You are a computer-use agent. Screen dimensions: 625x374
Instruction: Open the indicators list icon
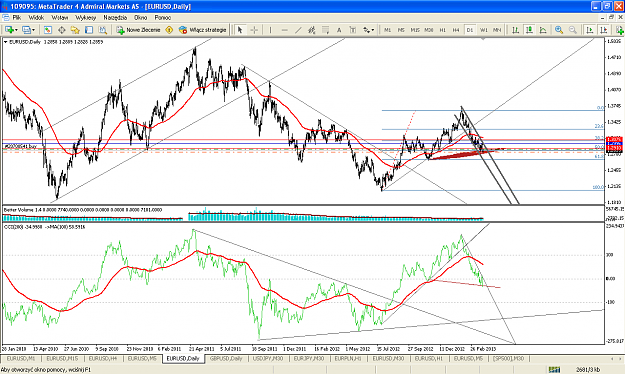(x=620, y=30)
